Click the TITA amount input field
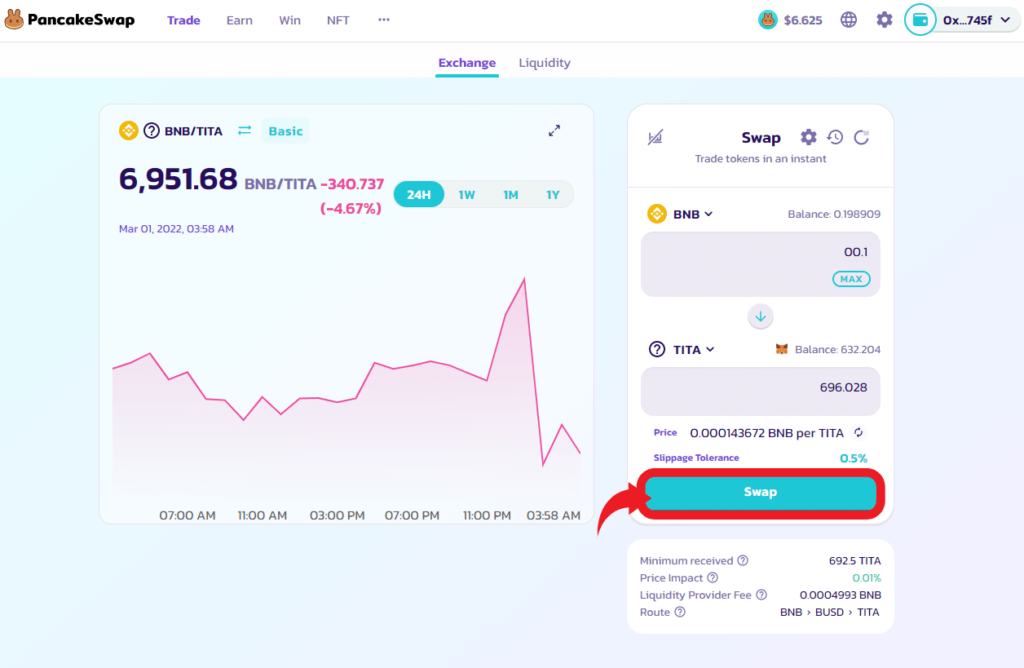 760,391
